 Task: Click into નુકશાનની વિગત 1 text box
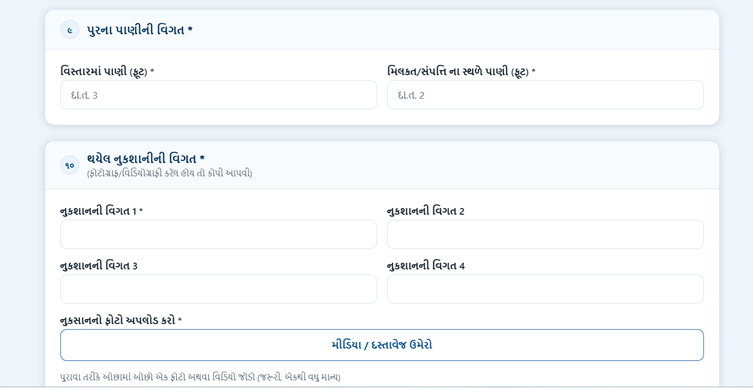219,234
